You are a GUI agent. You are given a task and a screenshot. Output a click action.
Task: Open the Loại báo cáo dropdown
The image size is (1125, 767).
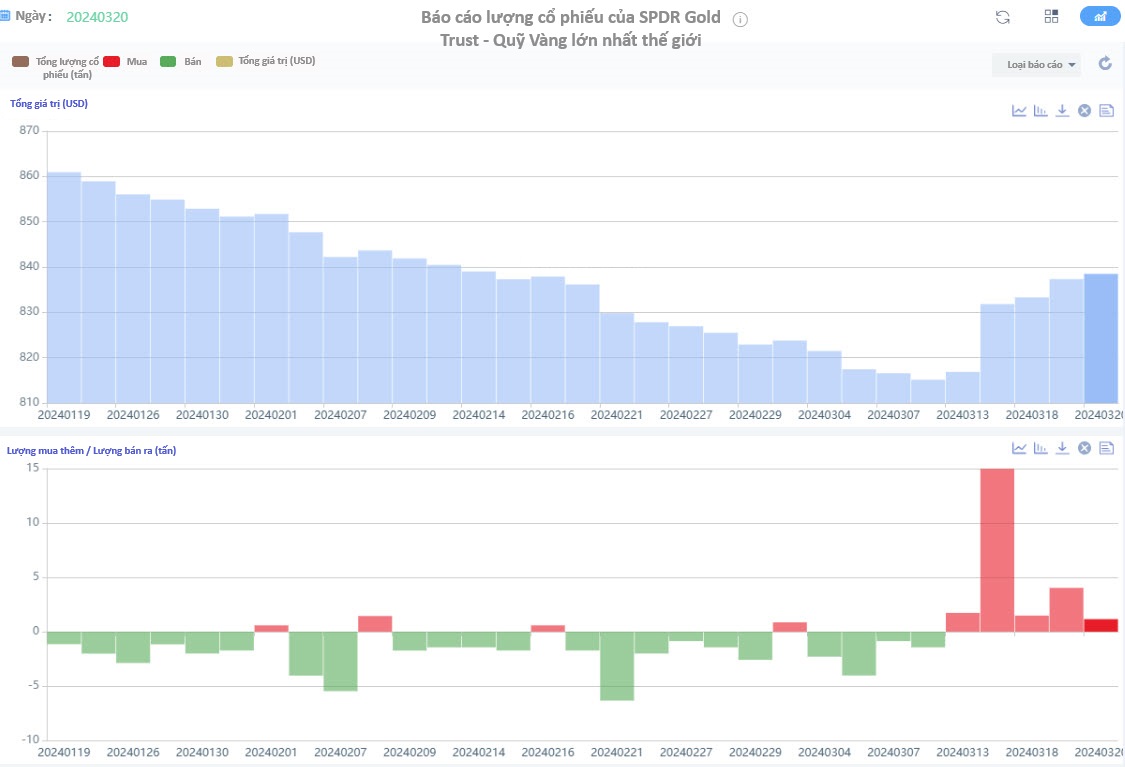[1037, 65]
